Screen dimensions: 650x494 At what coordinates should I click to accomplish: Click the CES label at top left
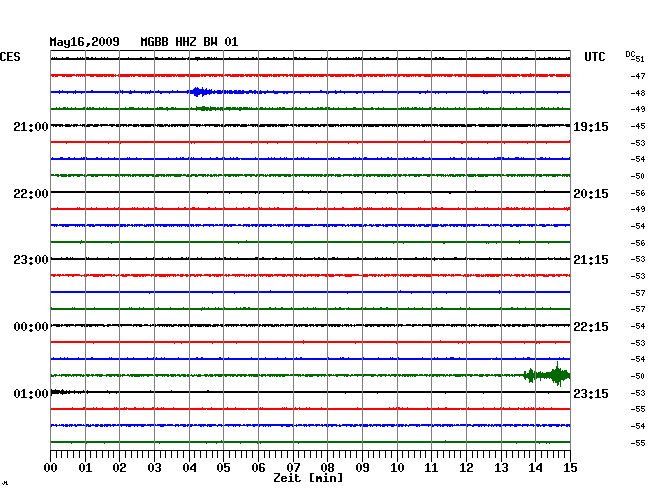(10, 57)
